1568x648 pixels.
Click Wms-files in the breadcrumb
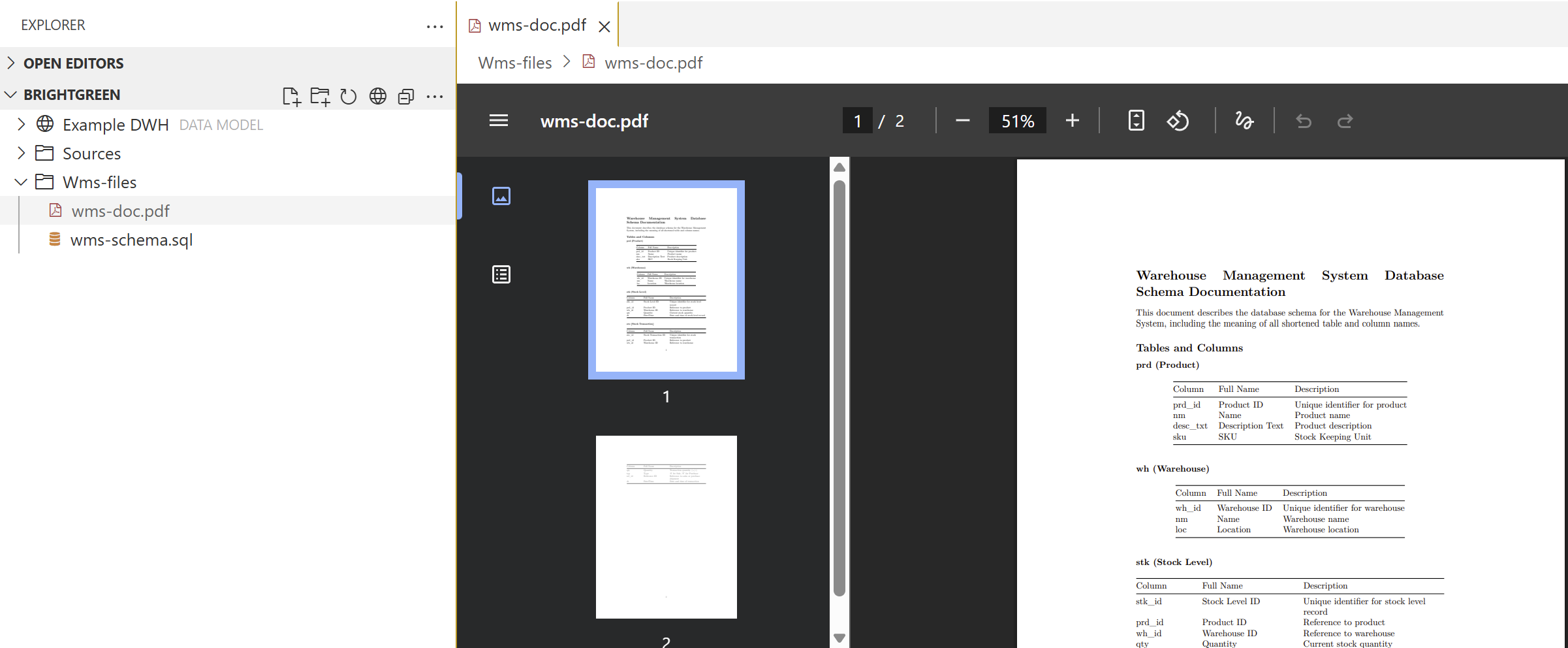click(x=514, y=63)
